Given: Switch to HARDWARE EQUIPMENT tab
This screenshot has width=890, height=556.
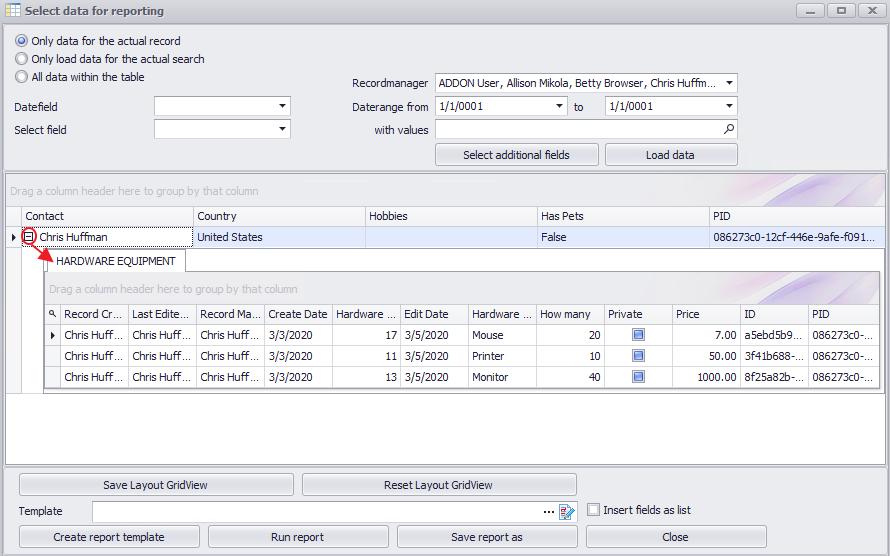Looking at the screenshot, I should (x=116, y=261).
